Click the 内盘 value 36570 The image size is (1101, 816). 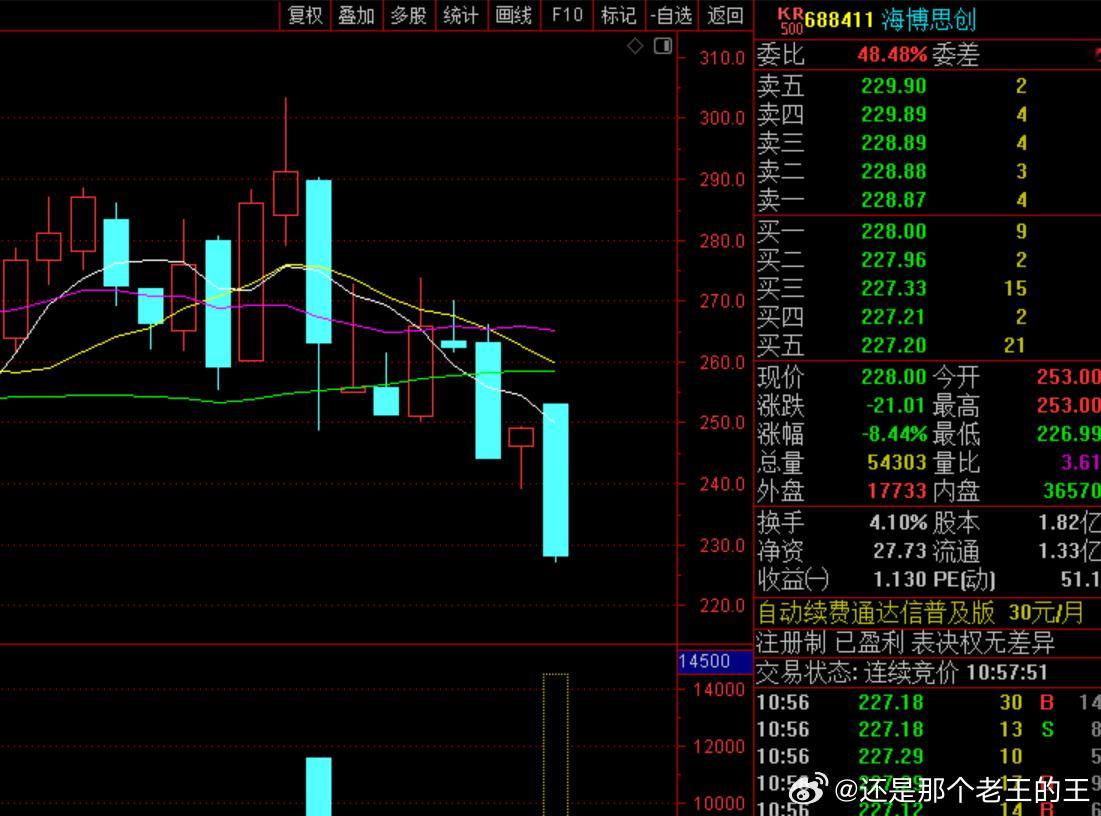point(1072,490)
